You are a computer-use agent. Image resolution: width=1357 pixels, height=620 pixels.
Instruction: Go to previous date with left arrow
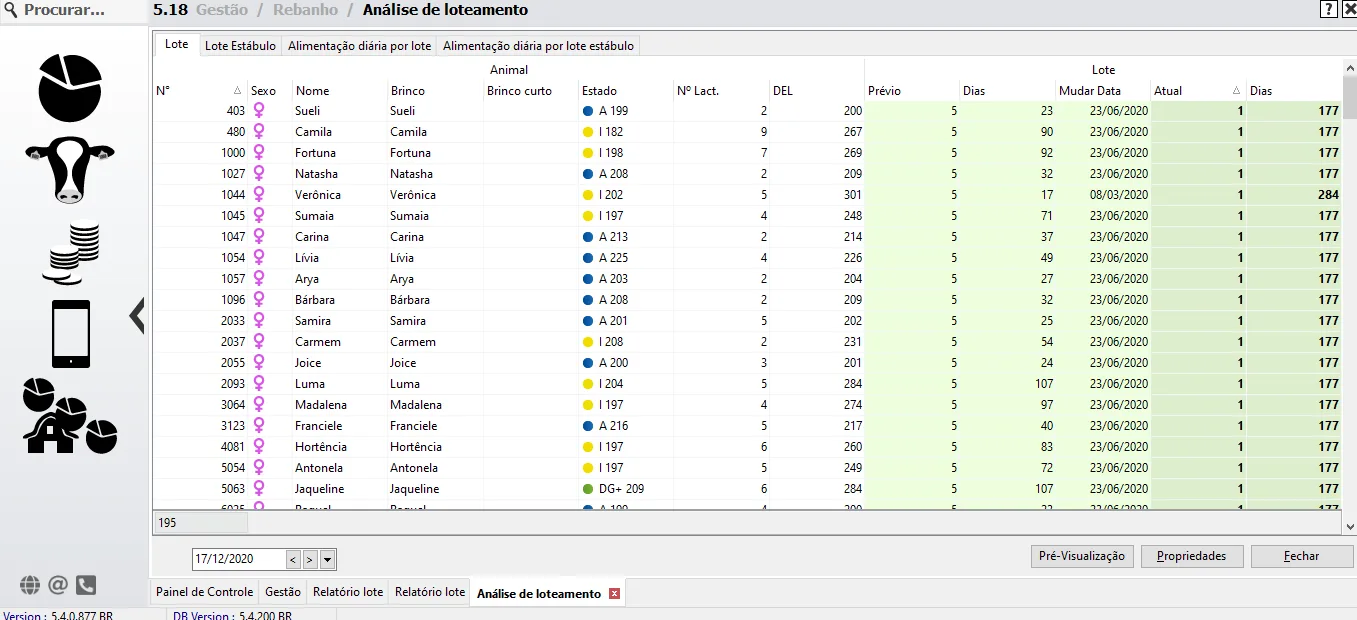click(293, 559)
